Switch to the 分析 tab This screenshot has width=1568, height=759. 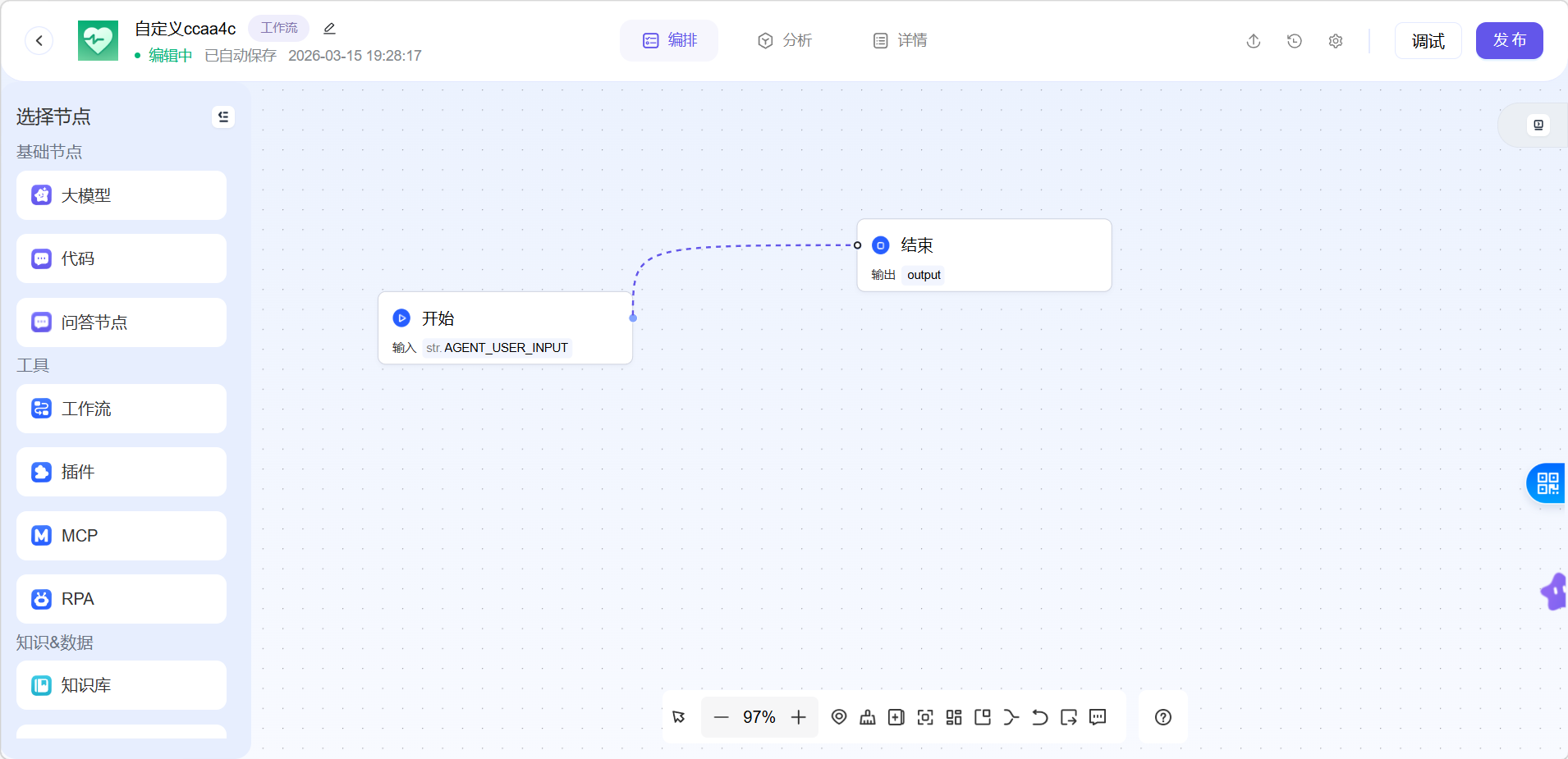[x=784, y=40]
